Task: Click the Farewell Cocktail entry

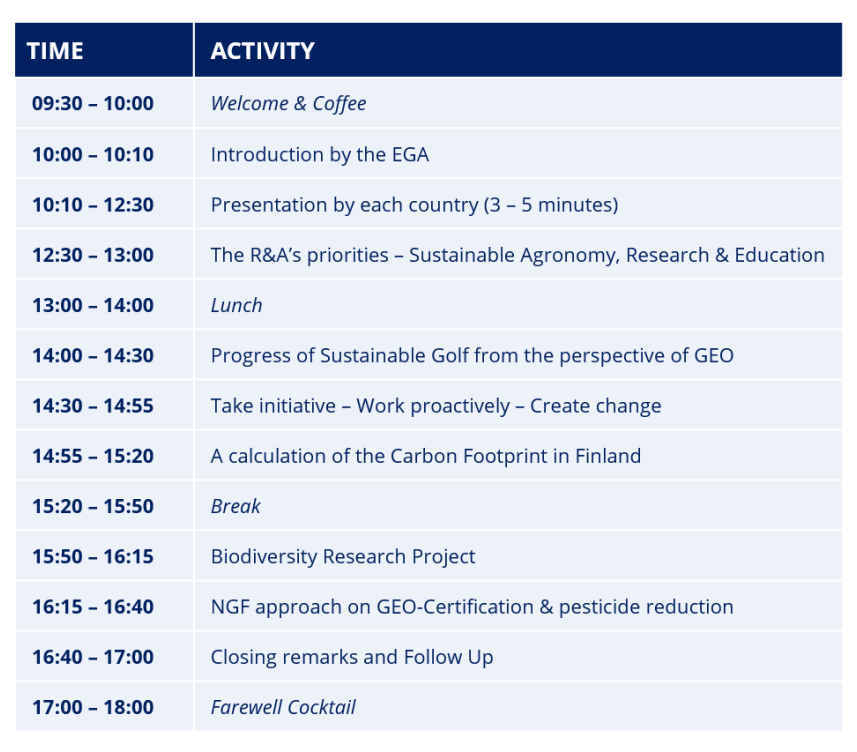Action: point(283,708)
